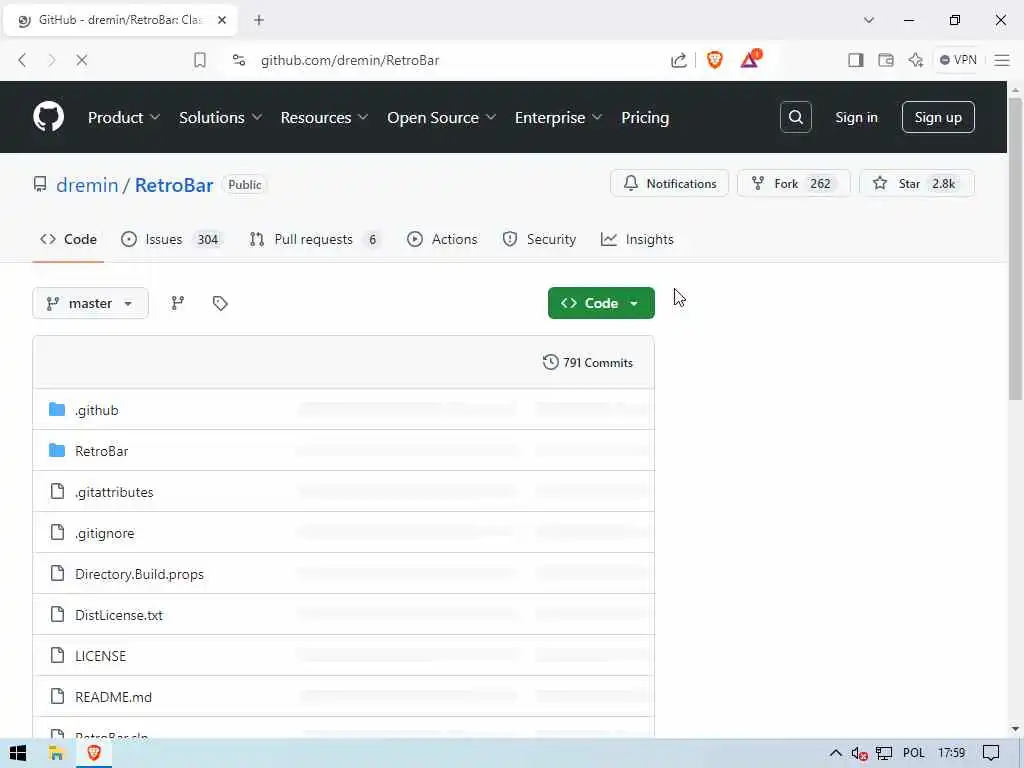This screenshot has height=768, width=1024.
Task: Click the POL language indicator
Action: pos(913,753)
